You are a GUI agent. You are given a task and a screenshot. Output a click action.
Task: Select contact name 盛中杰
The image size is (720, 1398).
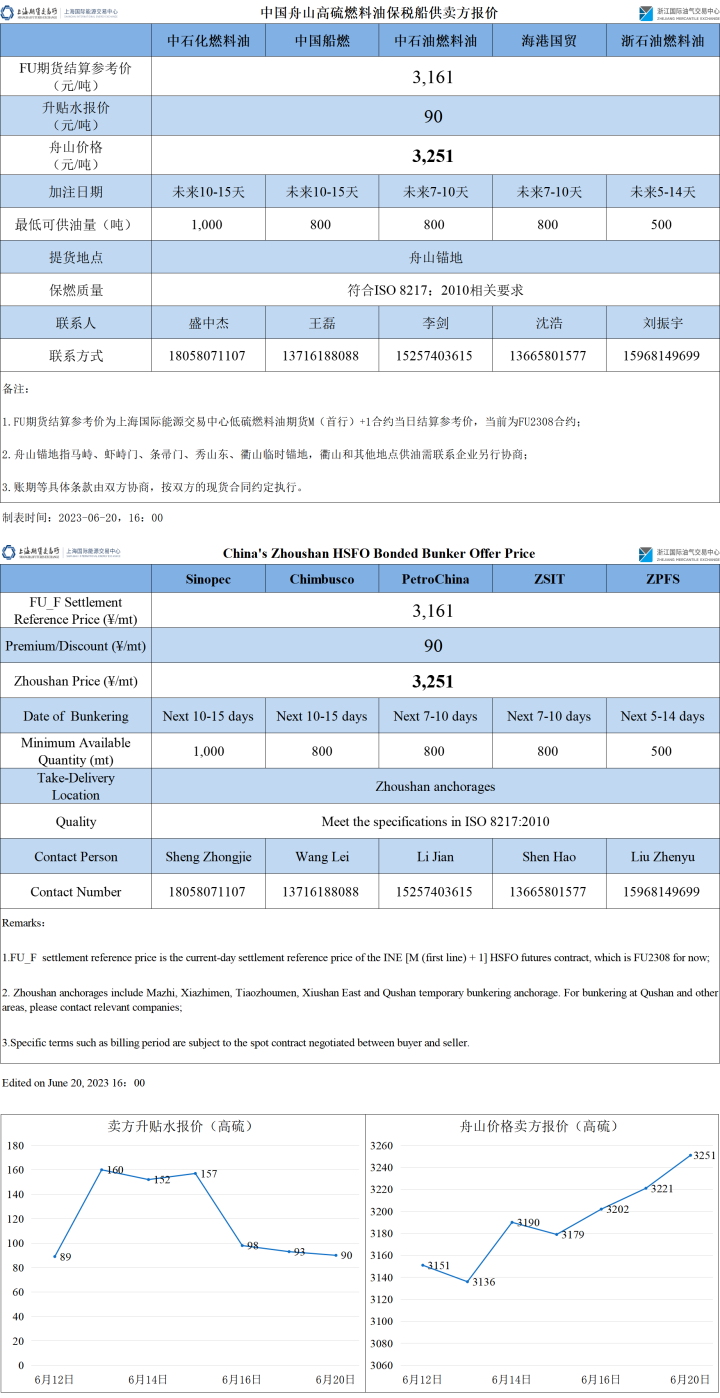click(x=208, y=323)
